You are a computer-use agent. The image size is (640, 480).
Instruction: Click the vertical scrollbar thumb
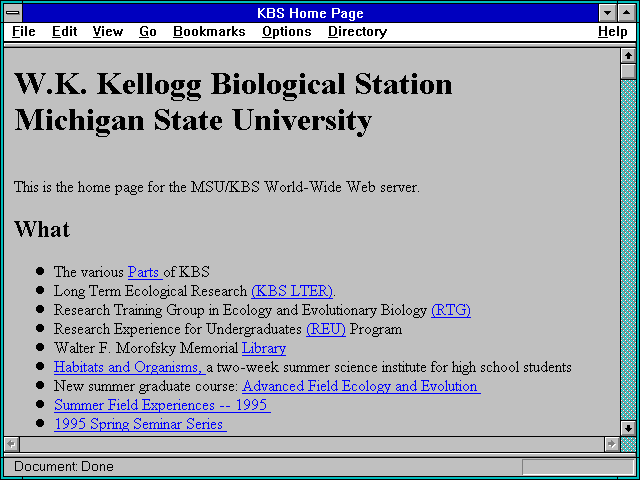[628, 71]
